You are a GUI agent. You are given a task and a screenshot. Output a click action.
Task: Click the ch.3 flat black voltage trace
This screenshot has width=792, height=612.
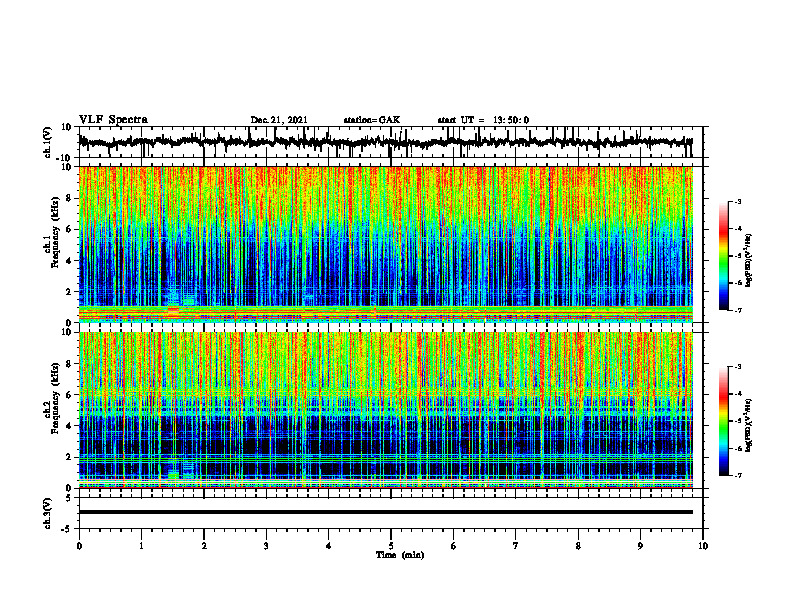click(385, 512)
